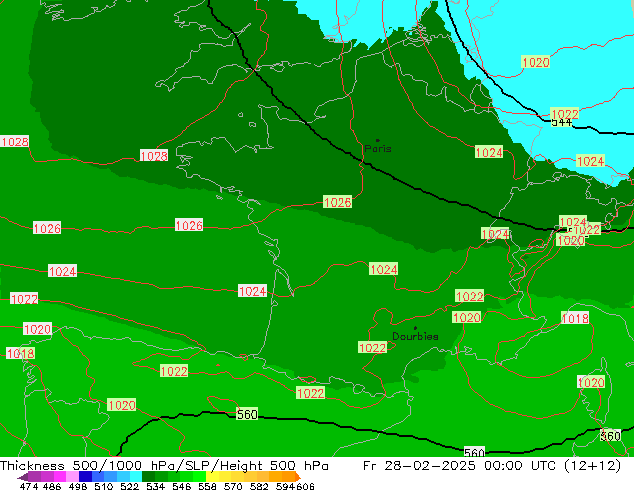This screenshot has width=634, height=490.
Task: Pick the bright lime green legend swatch
Action: (x=199, y=476)
